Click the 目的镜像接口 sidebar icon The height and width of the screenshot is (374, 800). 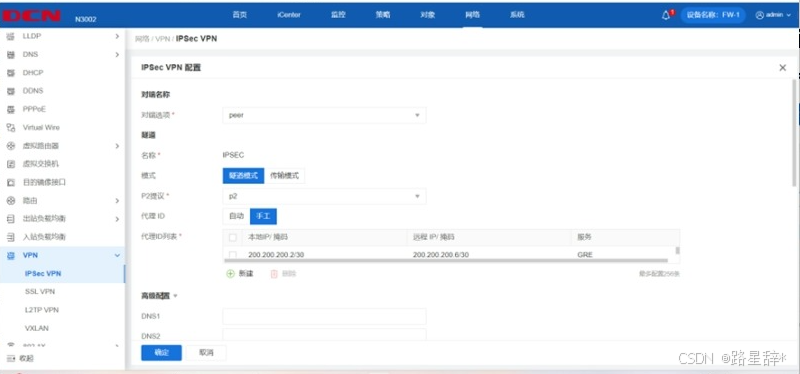click(10, 182)
